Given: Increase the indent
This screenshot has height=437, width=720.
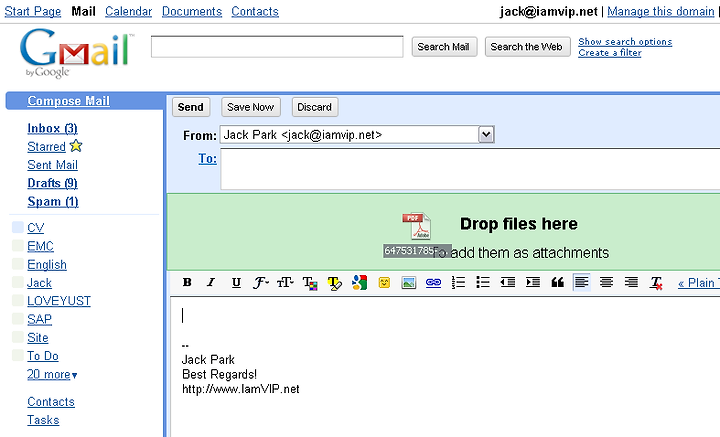Looking at the screenshot, I should (533, 282).
